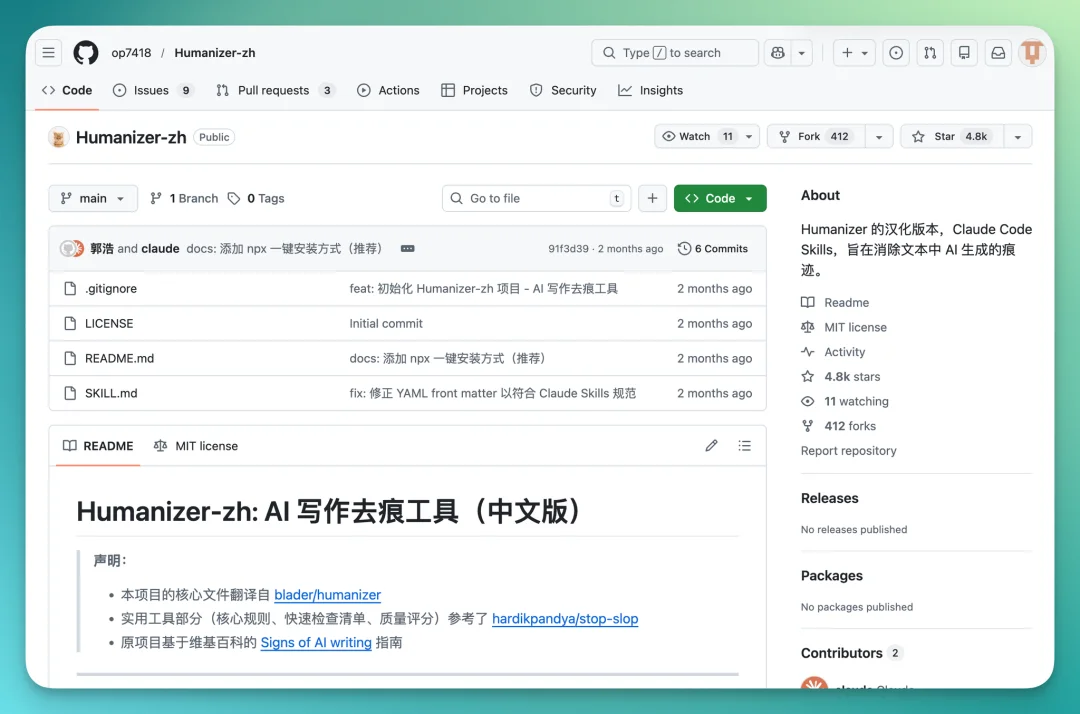Image resolution: width=1080 pixels, height=714 pixels.
Task: Open the notifications inbox icon
Action: (998, 52)
